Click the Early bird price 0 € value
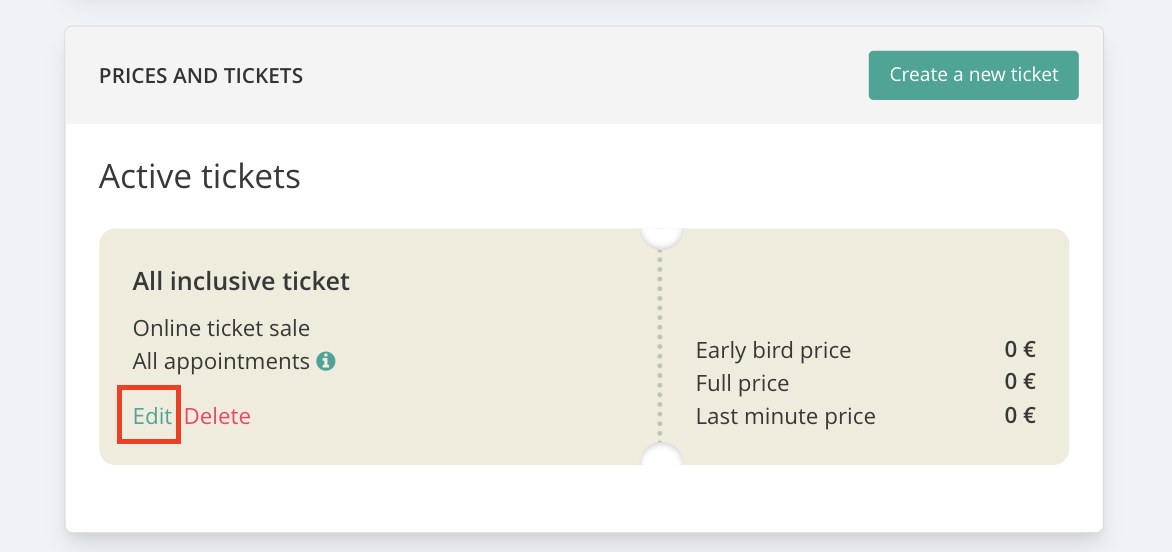 click(x=1020, y=349)
